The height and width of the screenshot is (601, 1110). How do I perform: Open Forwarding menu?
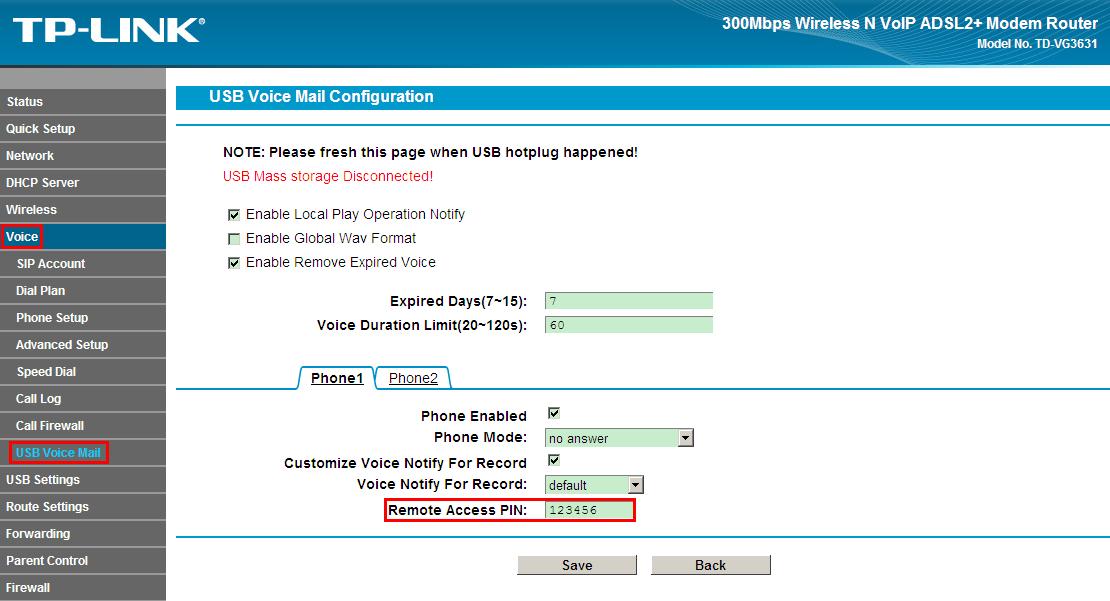pyautogui.click(x=82, y=533)
